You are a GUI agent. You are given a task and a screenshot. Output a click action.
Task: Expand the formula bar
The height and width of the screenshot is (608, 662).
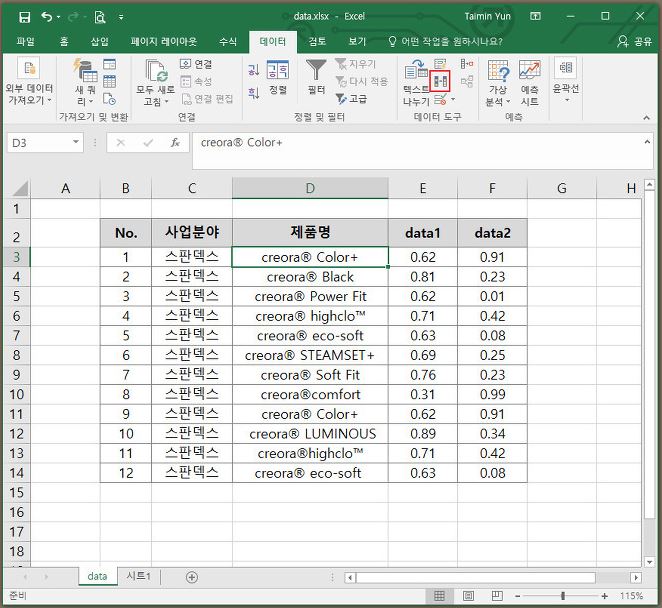(647, 142)
